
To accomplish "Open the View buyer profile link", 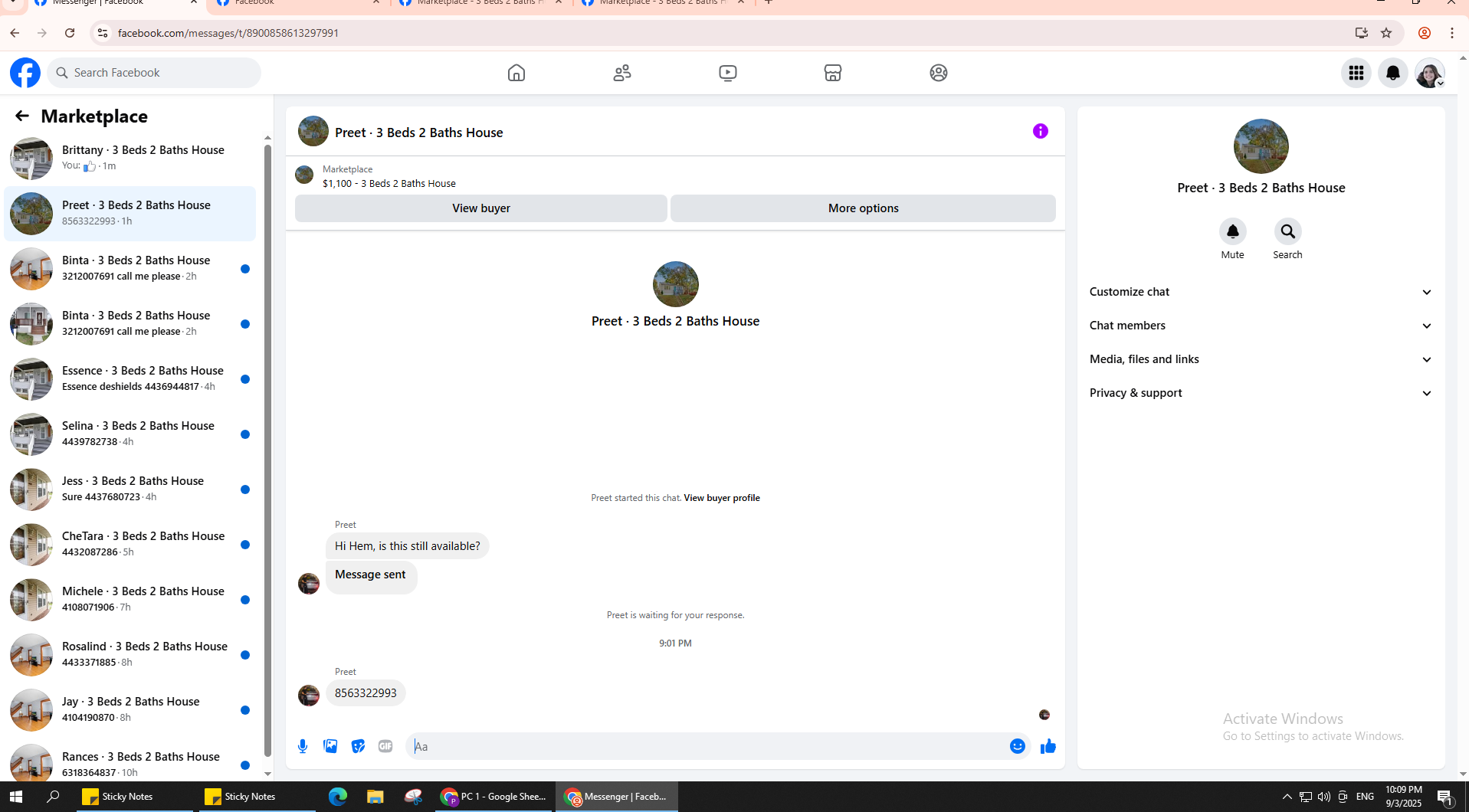I will coord(722,498).
